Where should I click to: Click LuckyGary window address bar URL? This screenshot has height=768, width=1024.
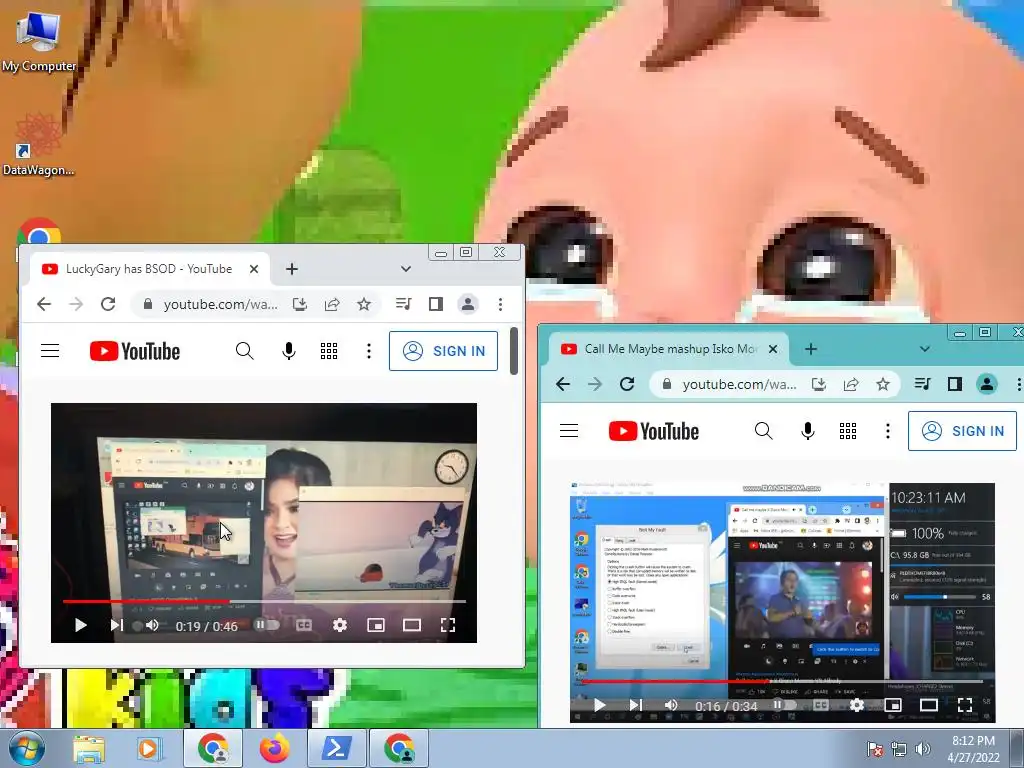221,304
